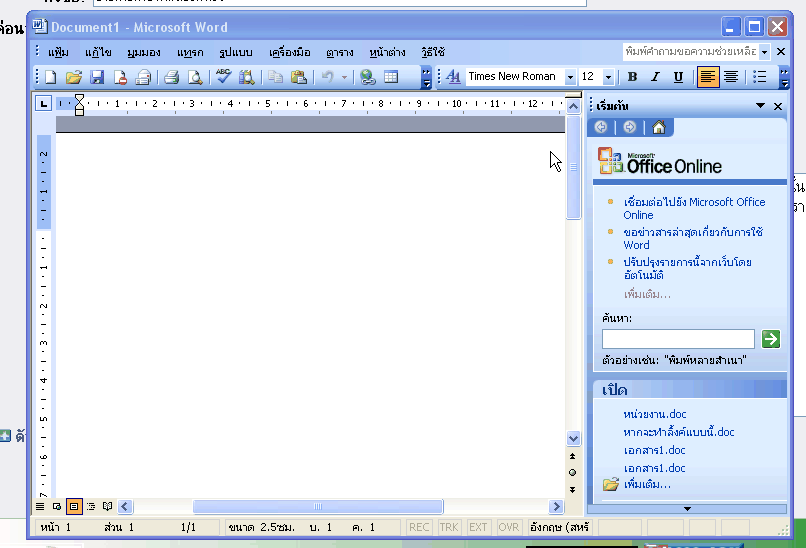Open the แทรก (Insert) menu
806x548 pixels.
click(x=190, y=52)
